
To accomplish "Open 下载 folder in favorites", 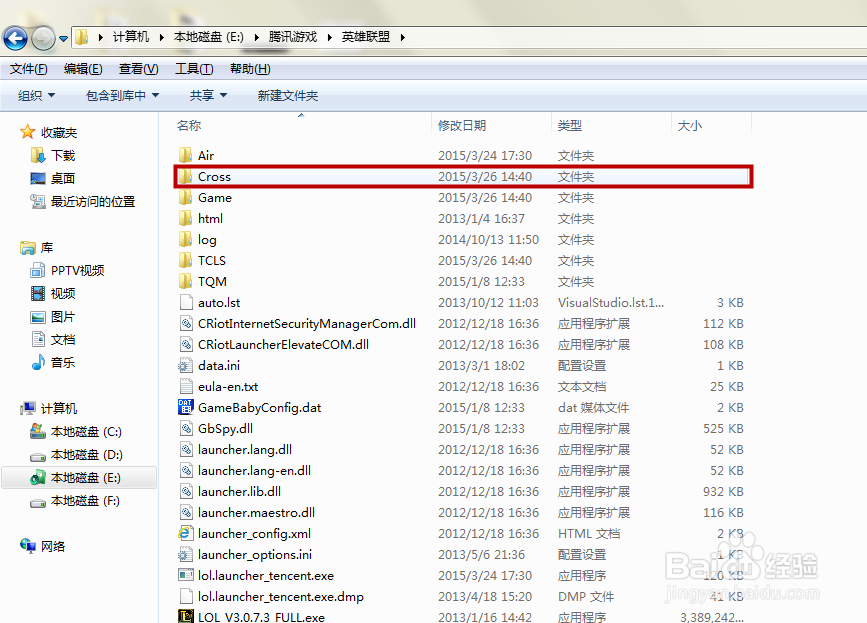I will 53,155.
